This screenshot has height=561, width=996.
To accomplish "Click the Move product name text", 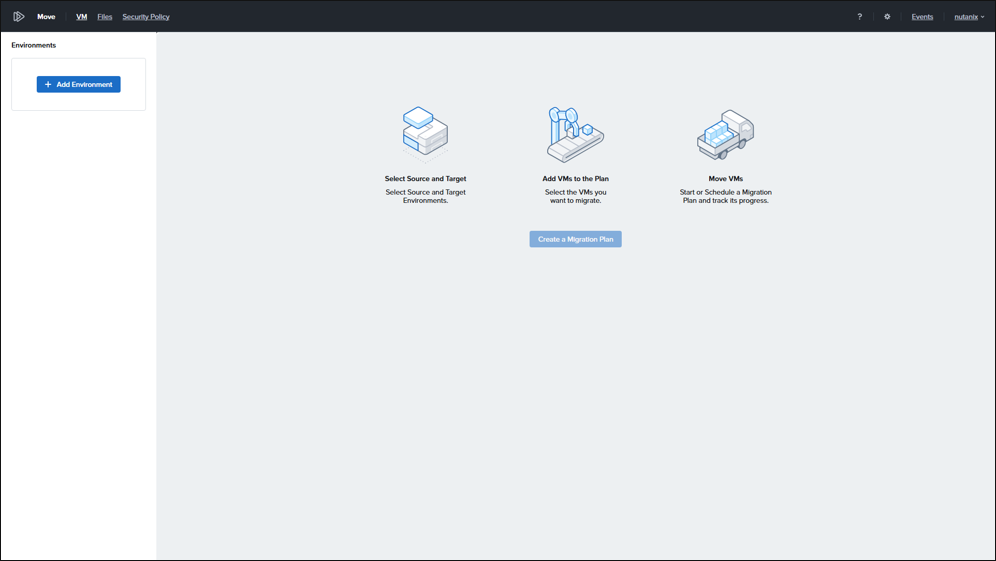I will pyautogui.click(x=46, y=17).
